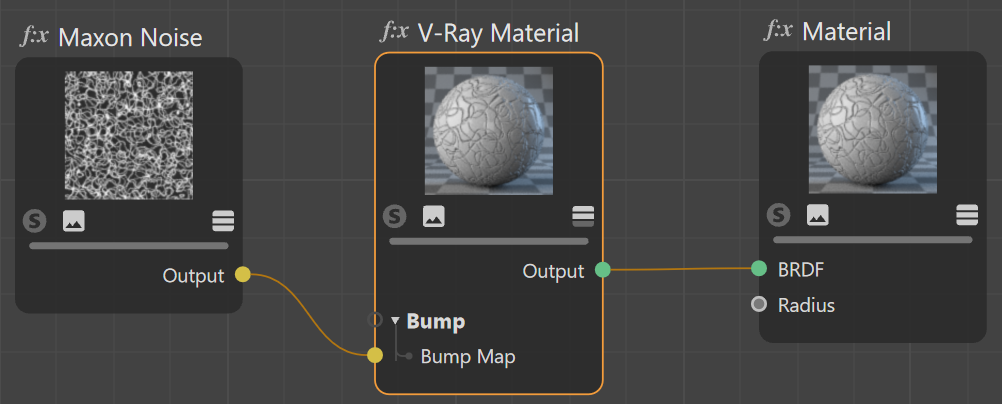Click the gray bar under Material node icons
Image resolution: width=1002 pixels, height=404 pixels.
click(873, 240)
